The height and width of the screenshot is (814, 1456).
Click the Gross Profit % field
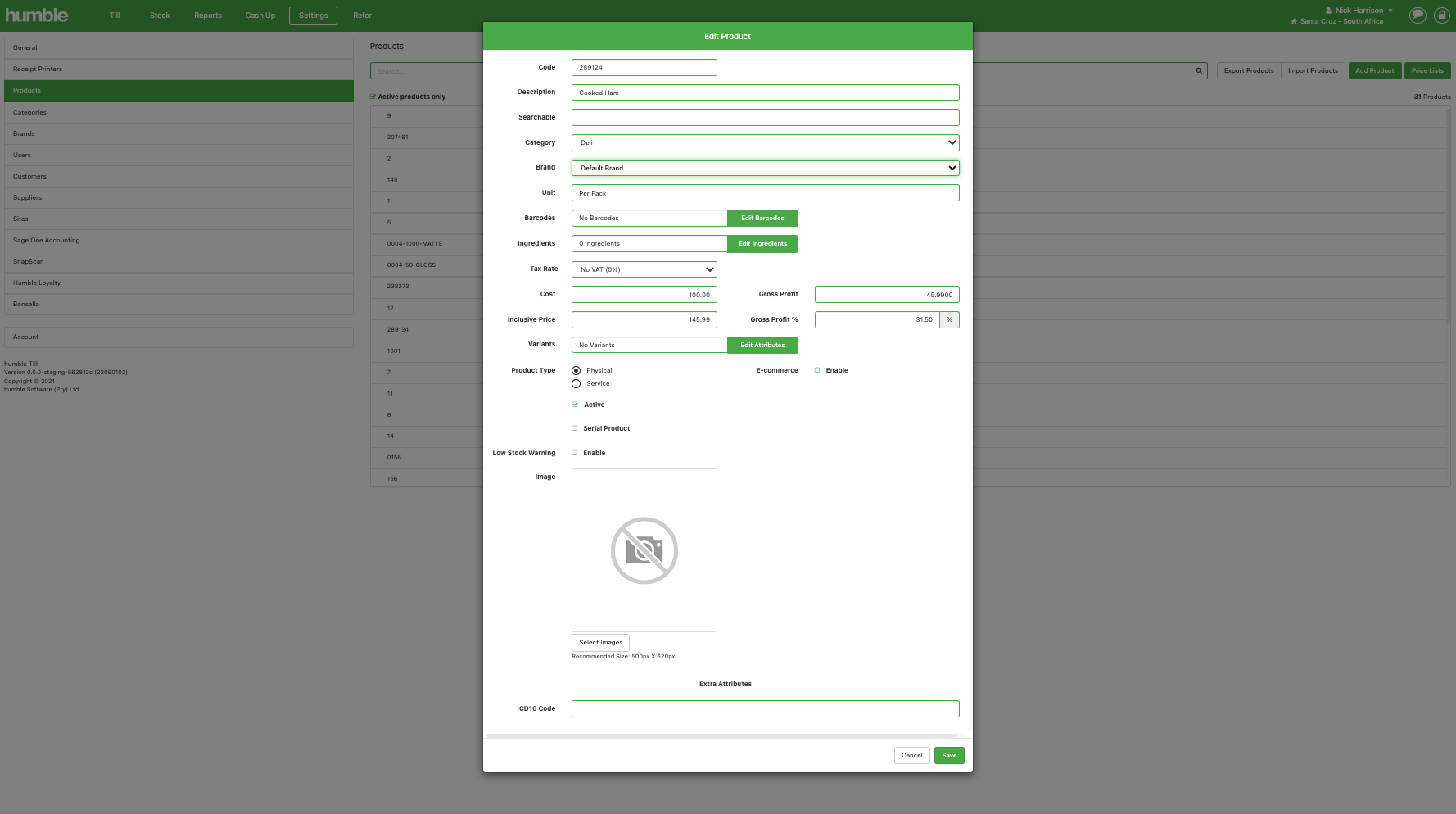877,320
